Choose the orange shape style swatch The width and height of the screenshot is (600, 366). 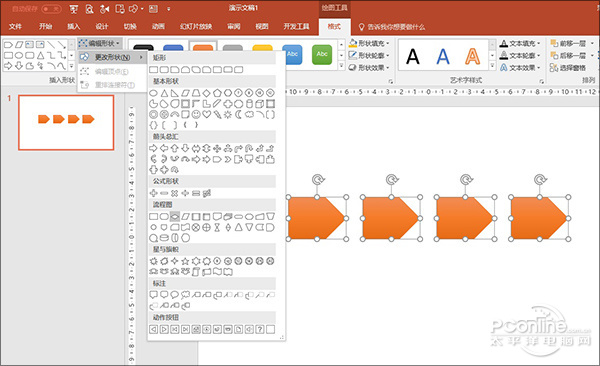[x=203, y=47]
